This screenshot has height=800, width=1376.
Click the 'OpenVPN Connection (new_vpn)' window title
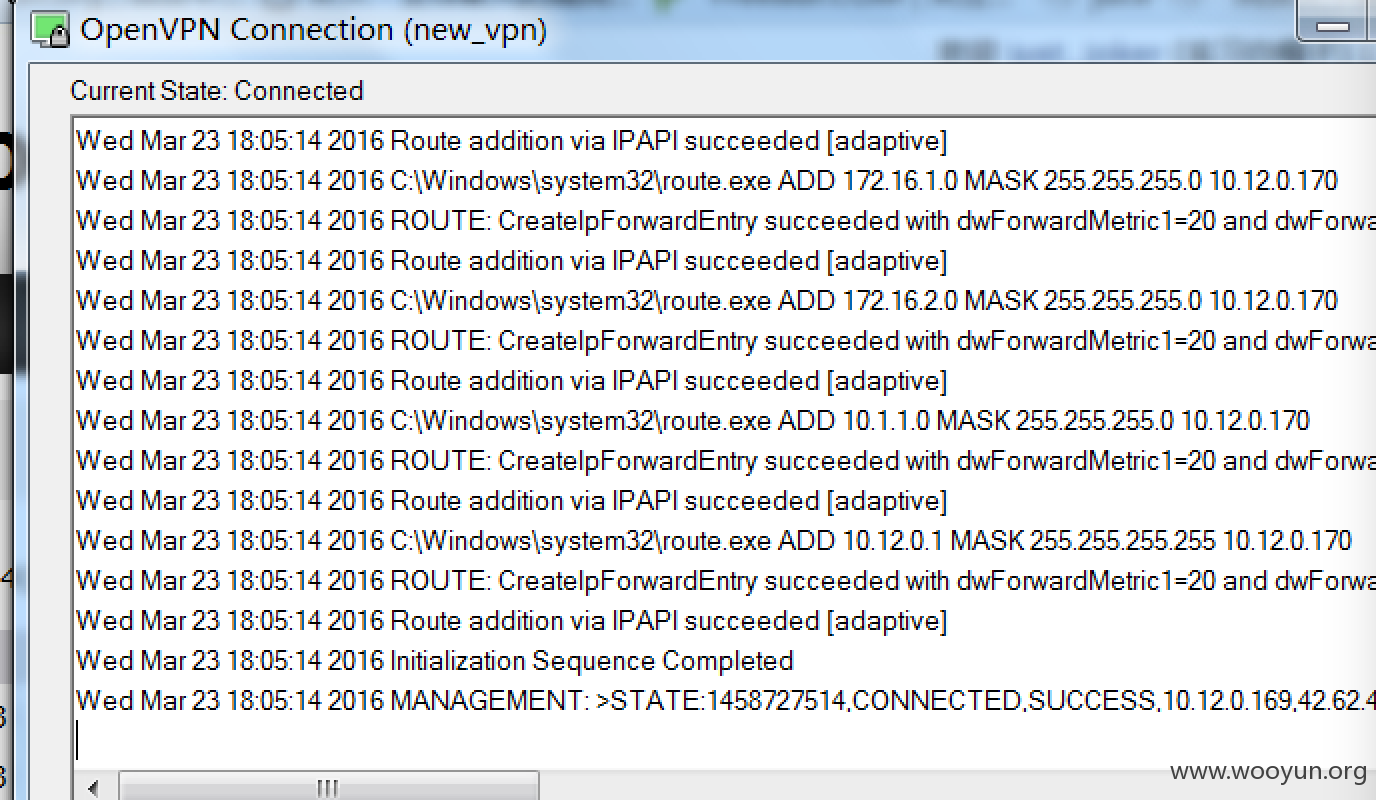coord(313,30)
